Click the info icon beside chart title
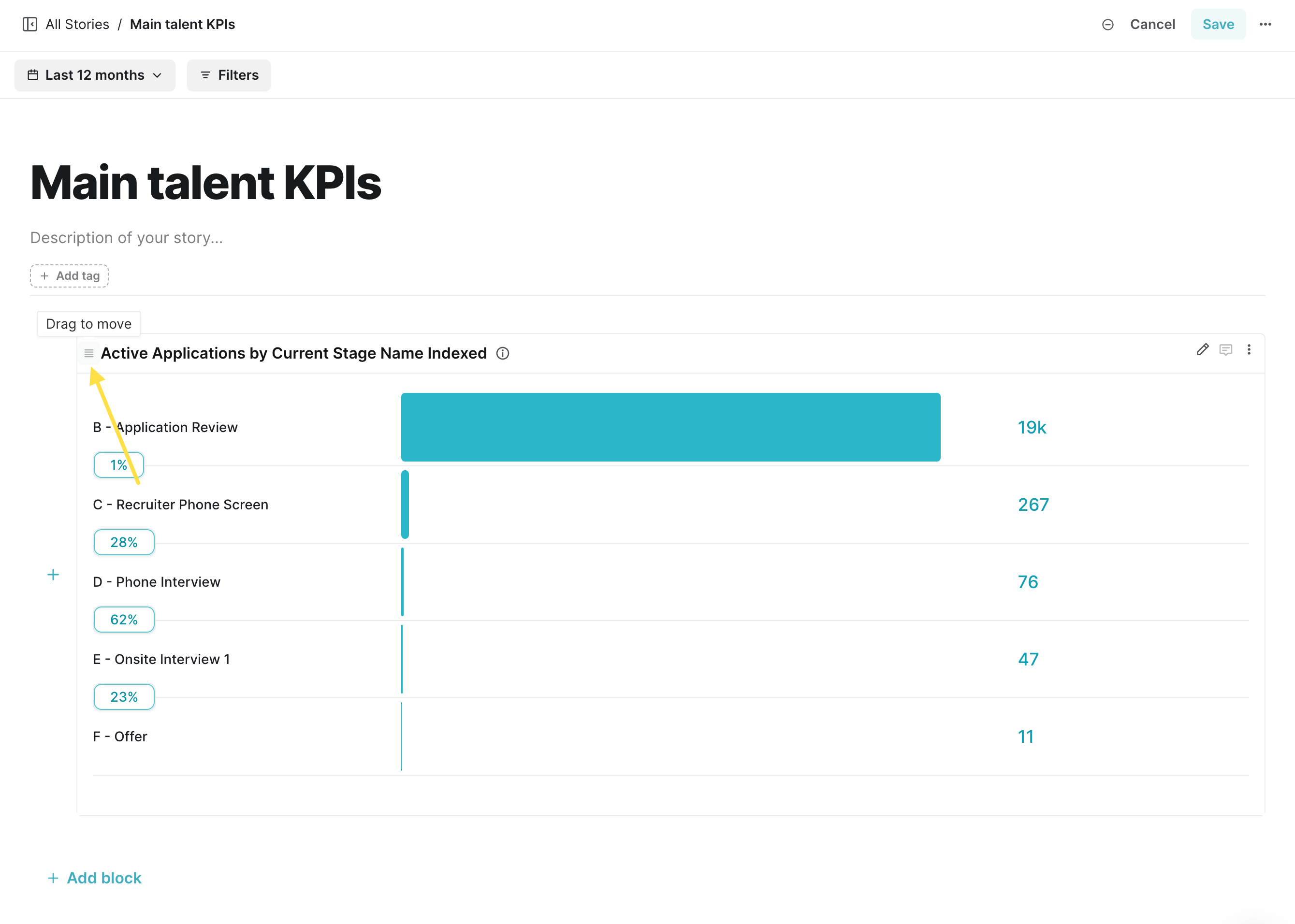The width and height of the screenshot is (1295, 924). pos(502,353)
